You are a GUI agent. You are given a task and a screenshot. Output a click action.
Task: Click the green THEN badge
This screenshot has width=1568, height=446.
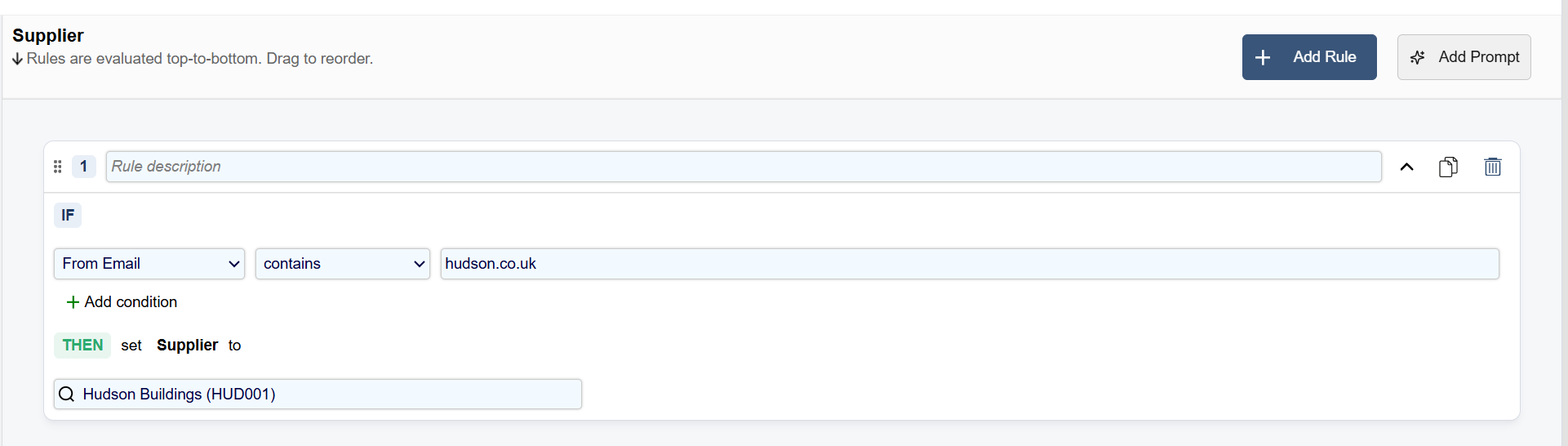pos(82,346)
